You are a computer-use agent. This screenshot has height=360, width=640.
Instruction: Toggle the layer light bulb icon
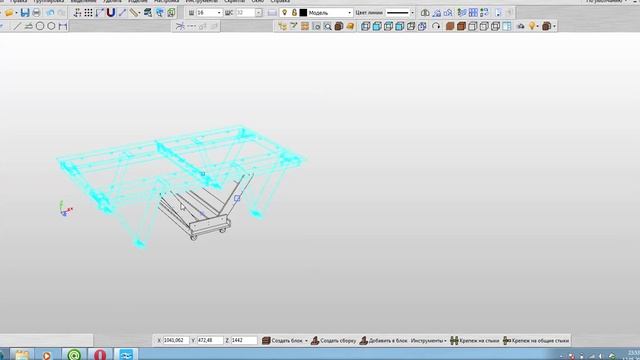click(x=284, y=13)
